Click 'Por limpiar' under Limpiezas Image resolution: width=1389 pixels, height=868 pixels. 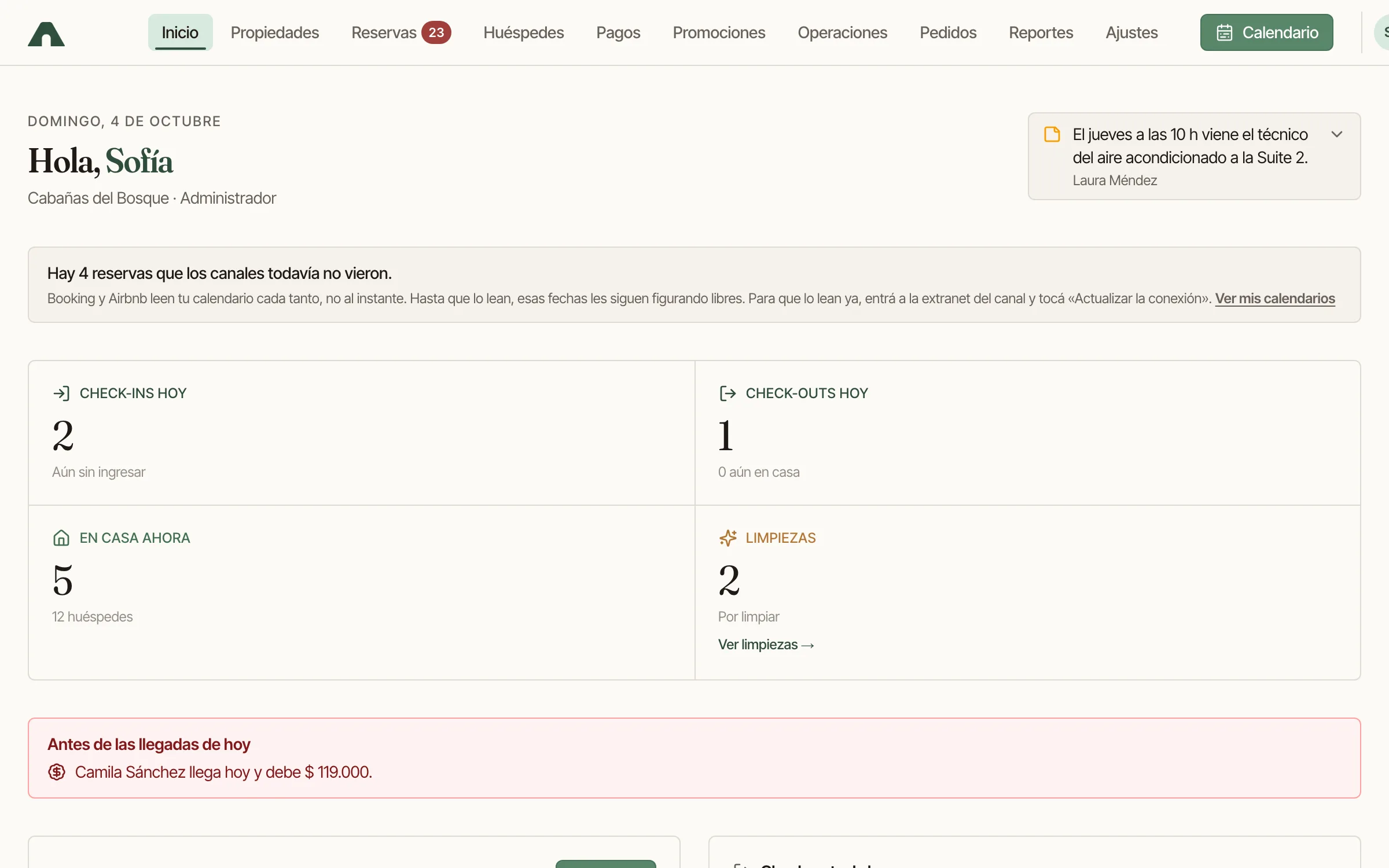click(x=748, y=617)
